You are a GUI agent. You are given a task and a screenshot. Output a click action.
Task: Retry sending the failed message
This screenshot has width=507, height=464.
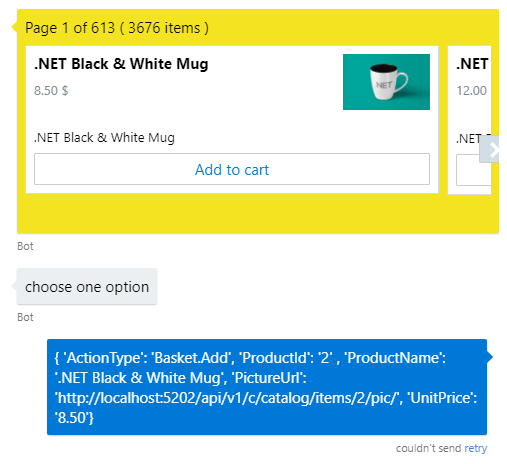tap(475, 448)
